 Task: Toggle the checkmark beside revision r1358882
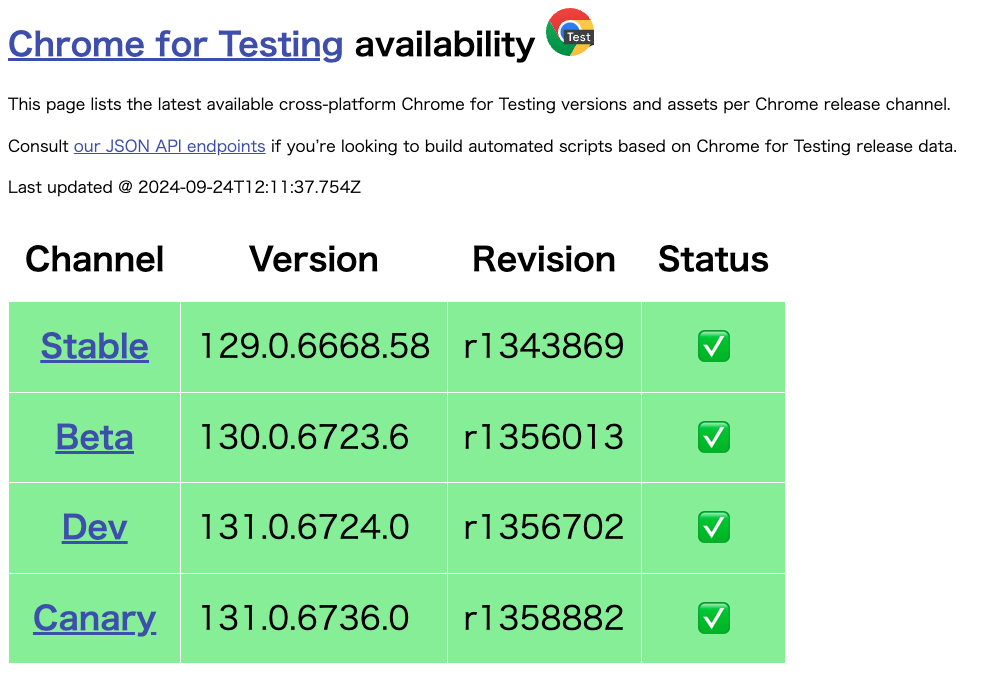click(713, 619)
